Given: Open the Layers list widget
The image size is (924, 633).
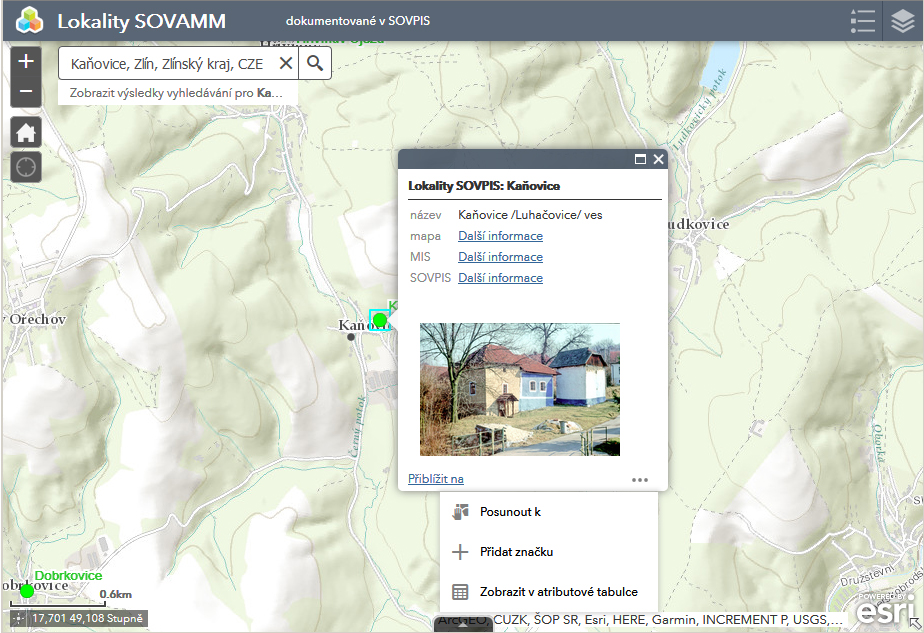Looking at the screenshot, I should click(x=903, y=21).
